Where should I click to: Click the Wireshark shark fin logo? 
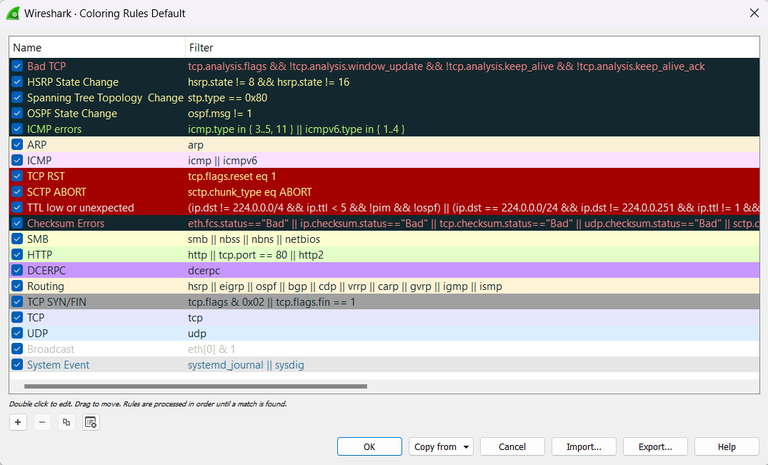tap(13, 13)
